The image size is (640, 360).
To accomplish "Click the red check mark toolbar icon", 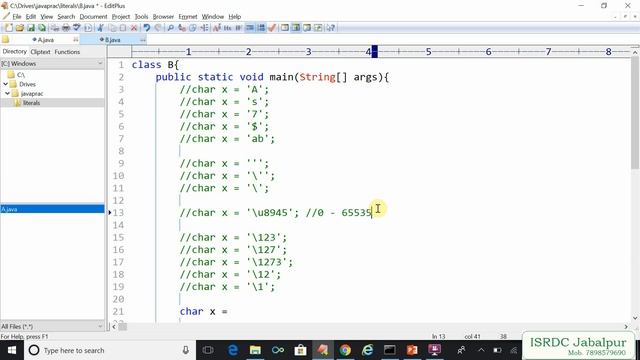I will coord(272,28).
